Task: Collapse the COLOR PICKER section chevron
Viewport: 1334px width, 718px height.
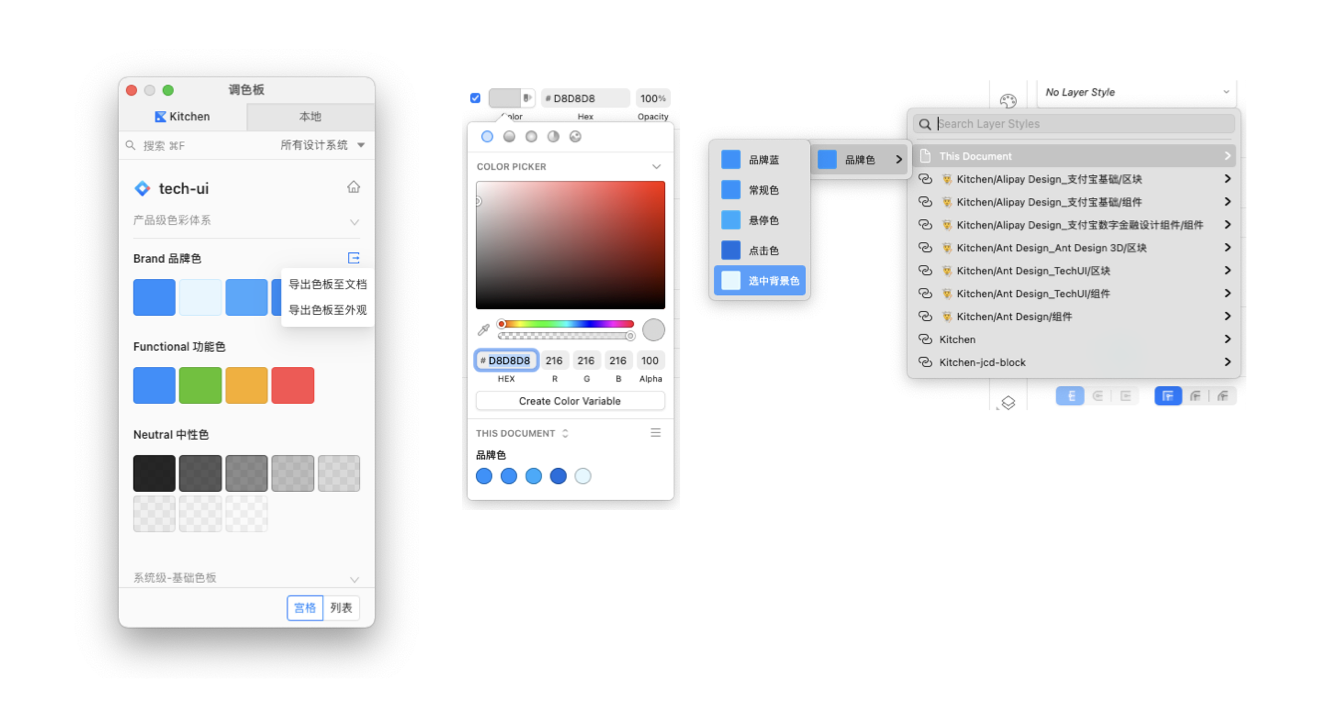Action: coord(656,167)
